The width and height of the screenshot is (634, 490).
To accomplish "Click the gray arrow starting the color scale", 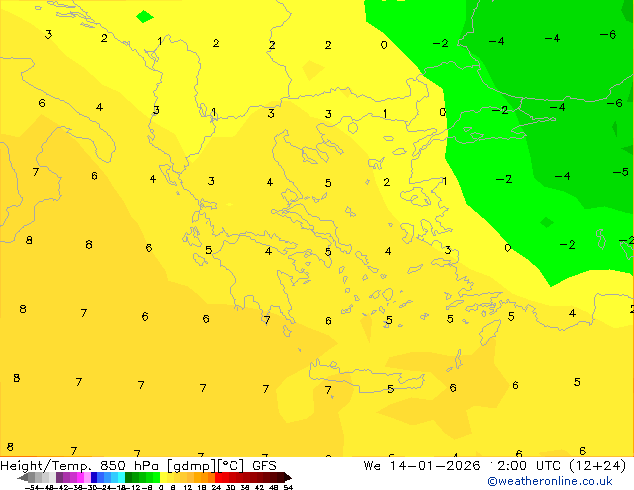I will (x=23, y=477).
